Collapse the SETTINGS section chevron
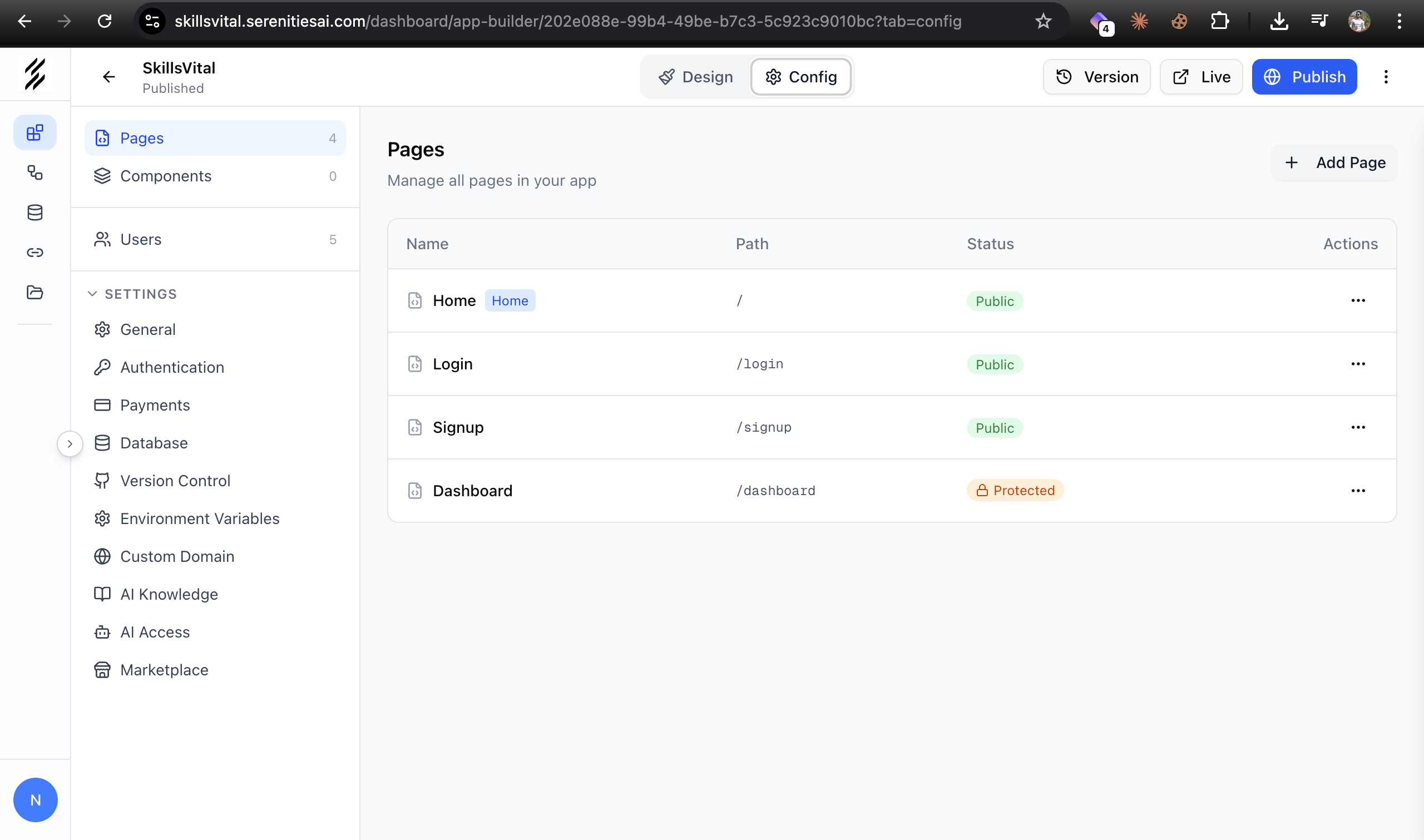 [x=92, y=294]
